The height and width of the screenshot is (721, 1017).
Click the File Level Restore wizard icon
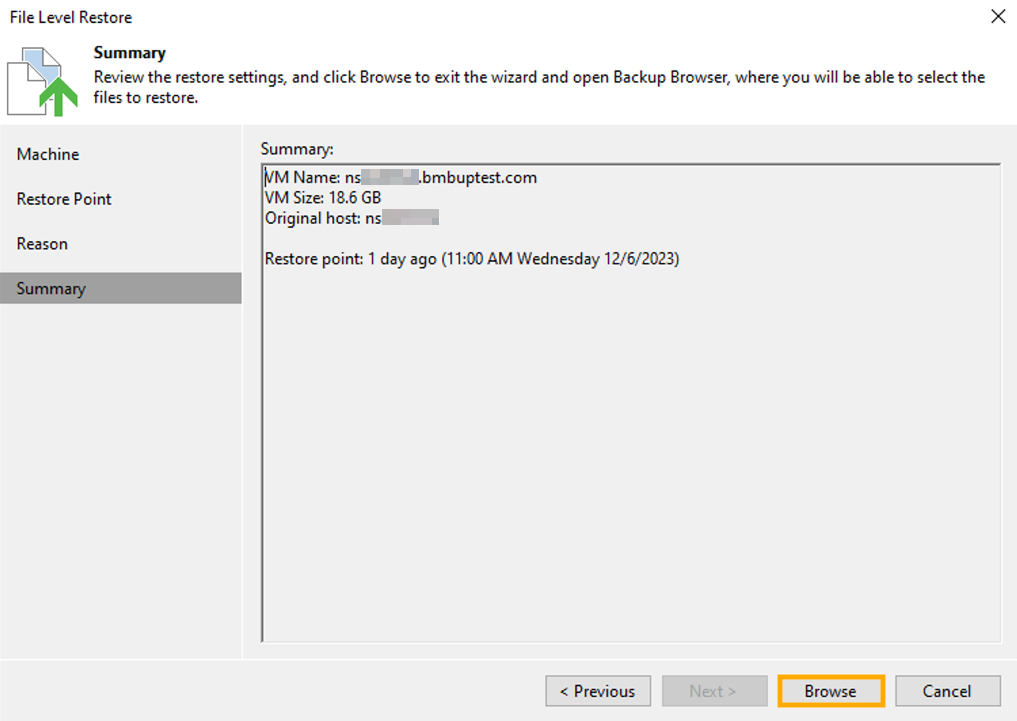tap(42, 80)
